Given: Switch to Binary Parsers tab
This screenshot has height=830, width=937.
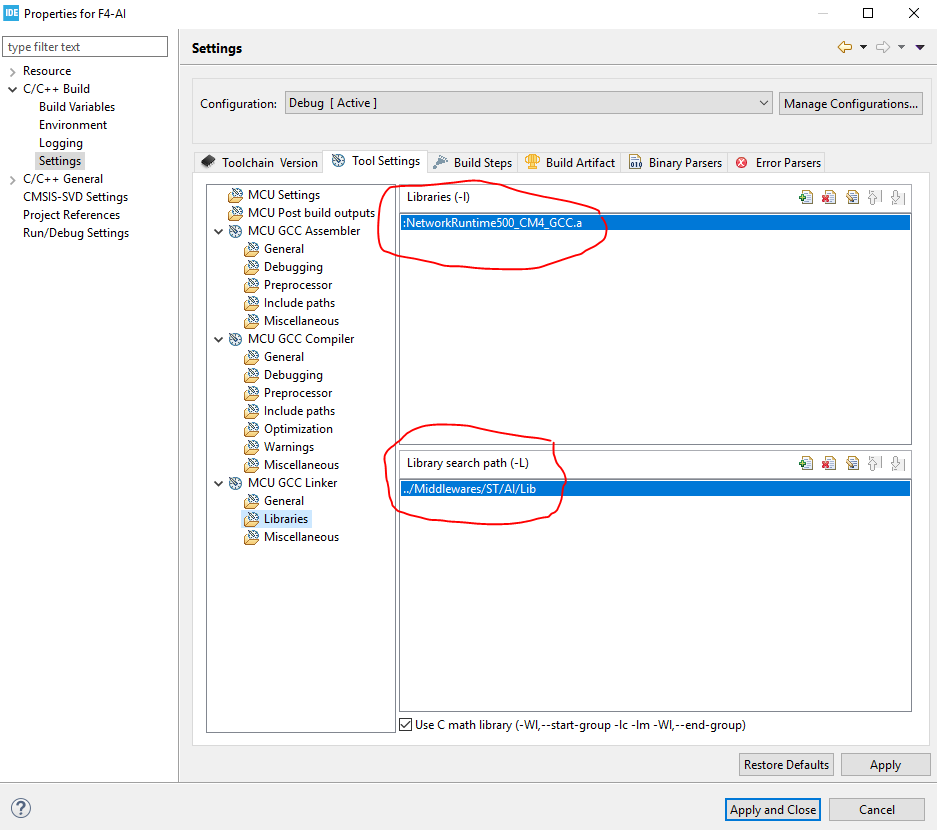Looking at the screenshot, I should 675,163.
